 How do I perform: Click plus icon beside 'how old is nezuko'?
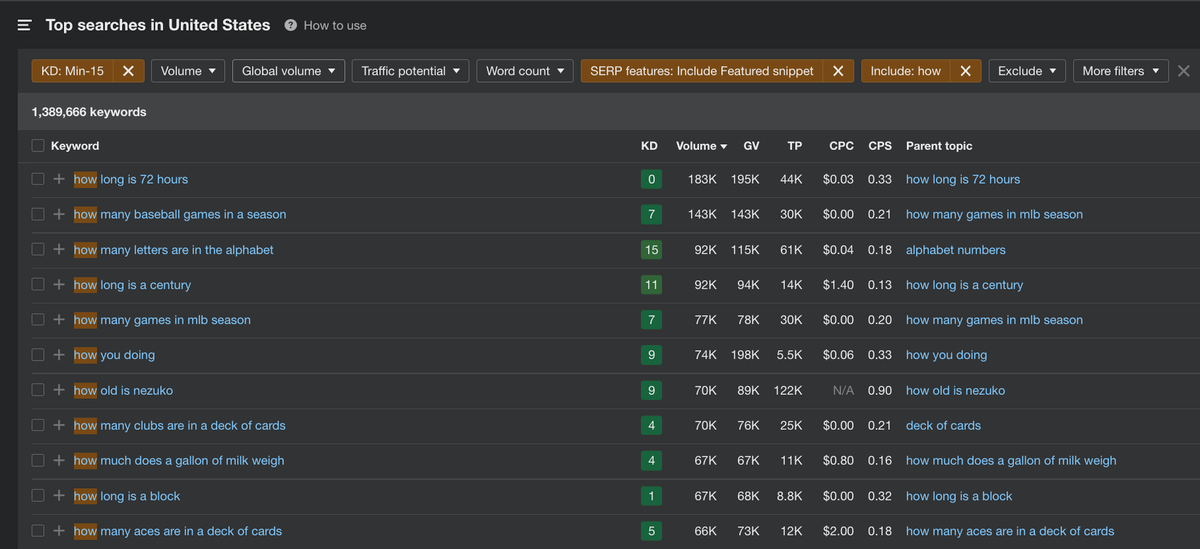(x=59, y=390)
